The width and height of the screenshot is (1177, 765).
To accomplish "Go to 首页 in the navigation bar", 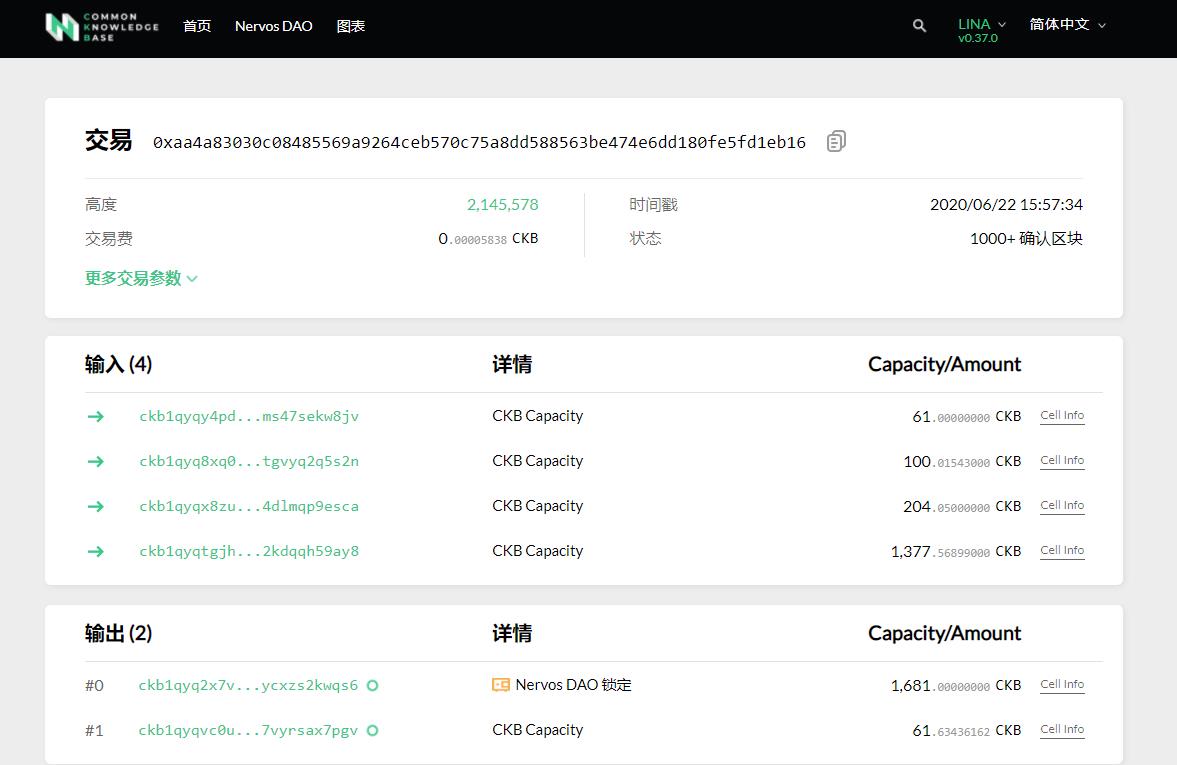I will click(197, 26).
